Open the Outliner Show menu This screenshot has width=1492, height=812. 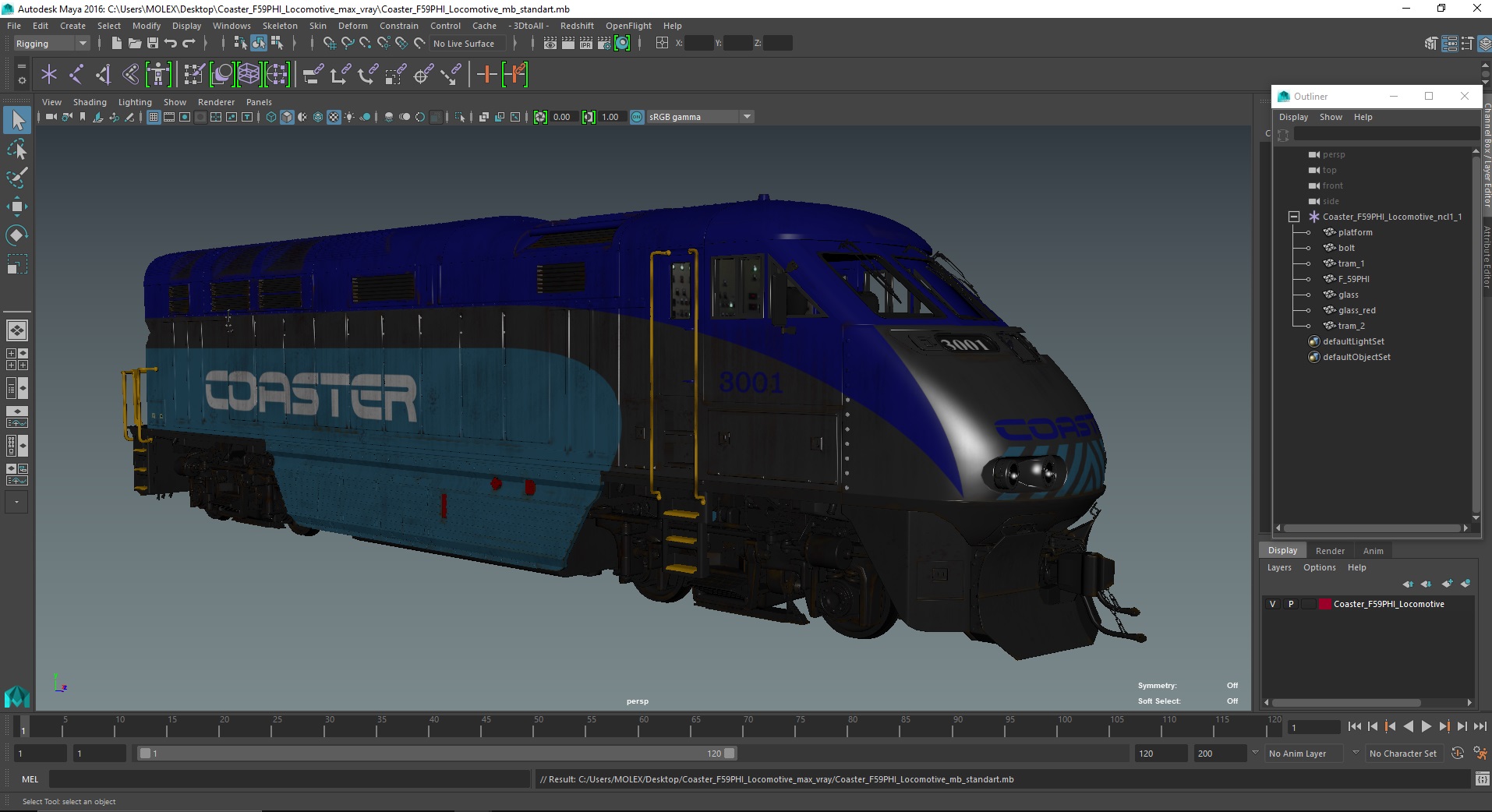click(1331, 117)
